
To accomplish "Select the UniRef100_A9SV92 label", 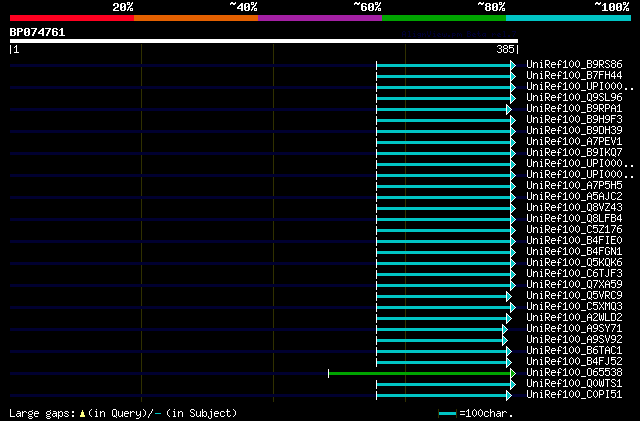I will [574, 340].
